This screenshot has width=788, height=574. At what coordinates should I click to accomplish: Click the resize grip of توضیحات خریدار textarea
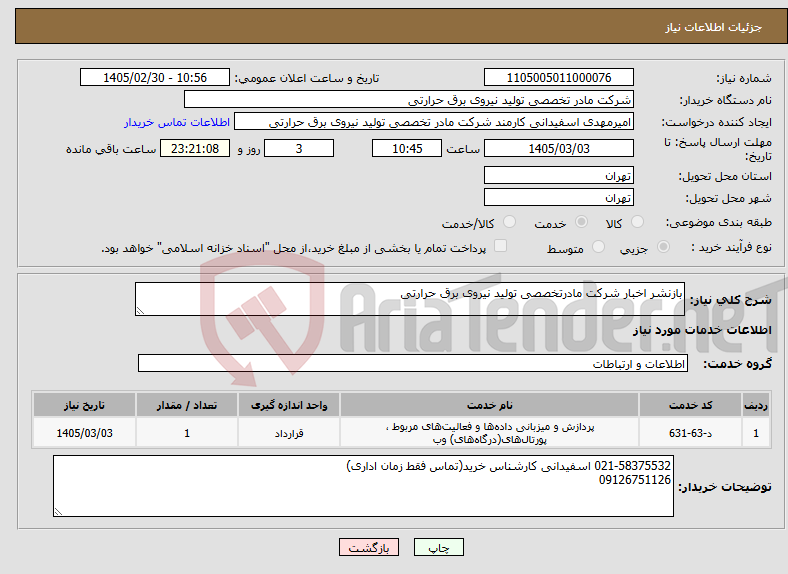pos(58,512)
